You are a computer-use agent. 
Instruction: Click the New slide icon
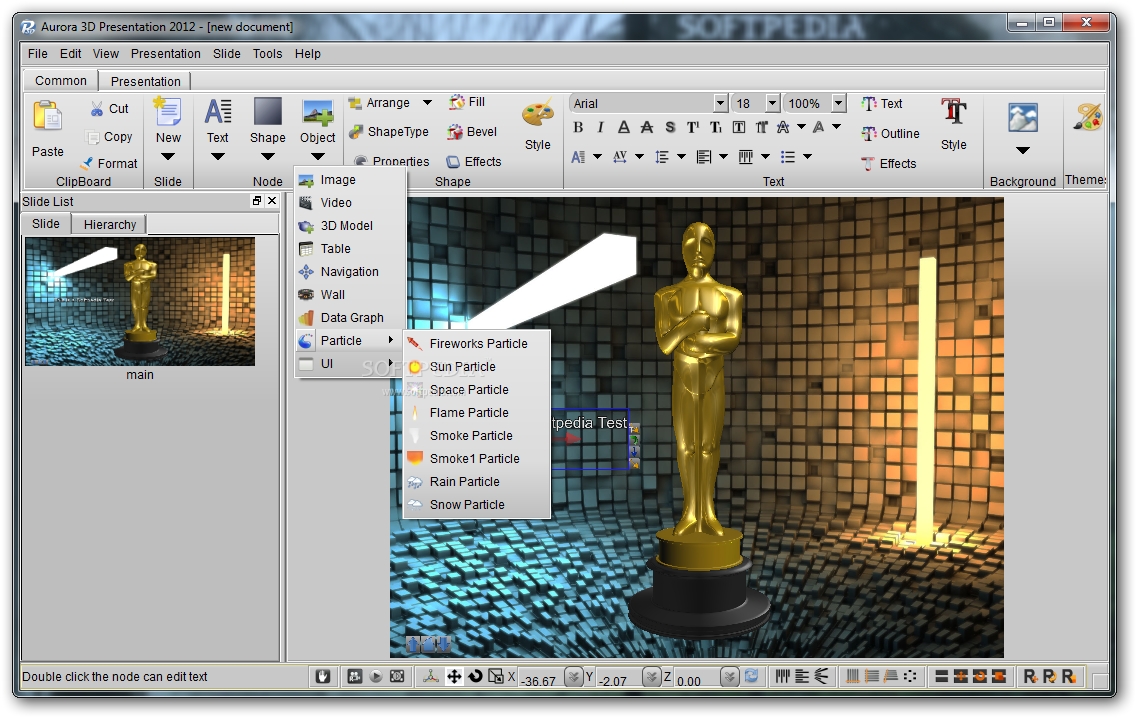168,112
